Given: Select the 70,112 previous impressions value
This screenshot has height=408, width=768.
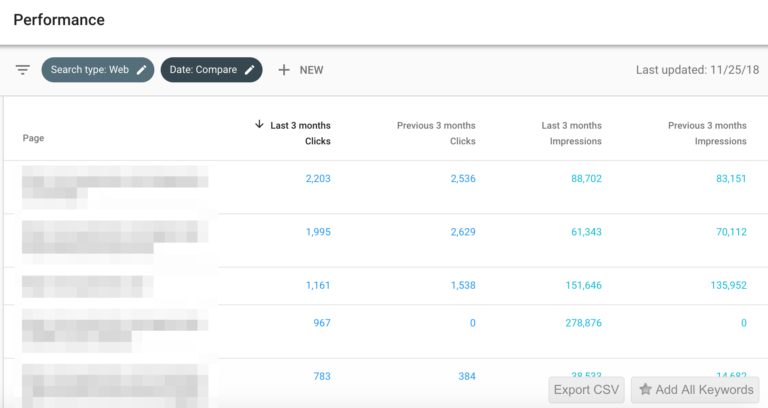Looking at the screenshot, I should click(x=731, y=232).
